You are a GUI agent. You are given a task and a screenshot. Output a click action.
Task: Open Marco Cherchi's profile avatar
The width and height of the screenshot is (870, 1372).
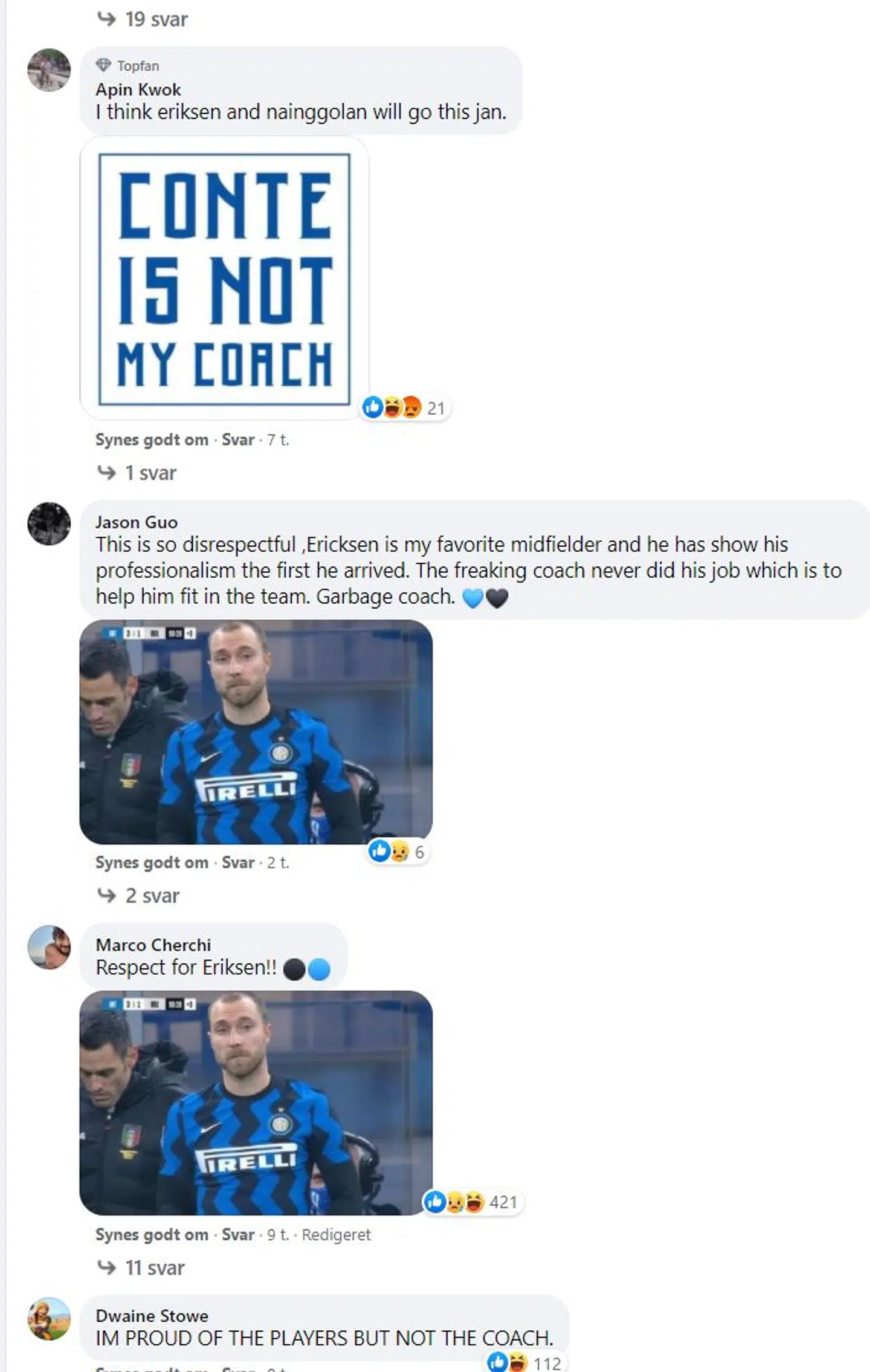pyautogui.click(x=49, y=947)
